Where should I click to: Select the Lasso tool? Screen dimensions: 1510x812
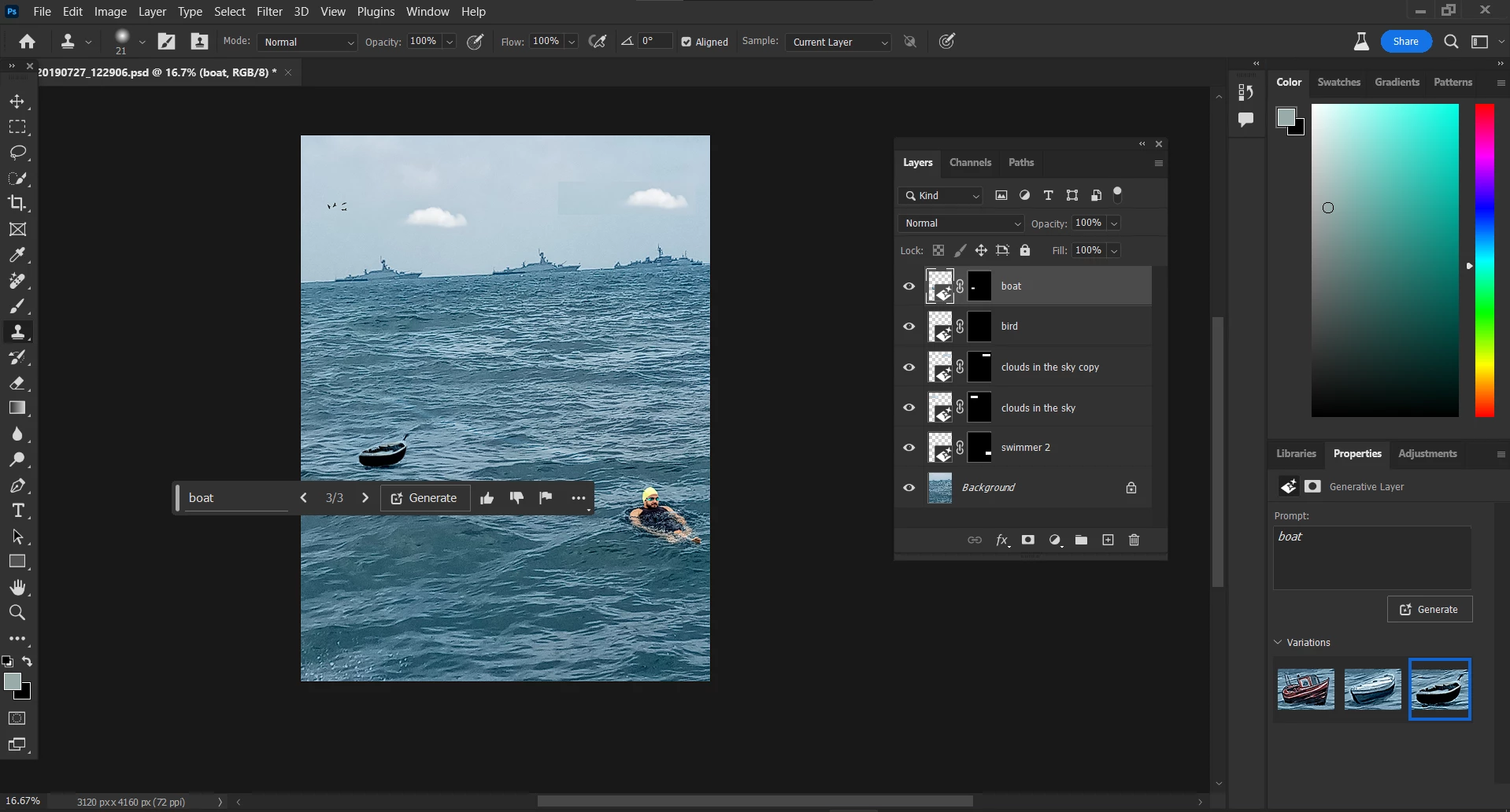click(17, 153)
